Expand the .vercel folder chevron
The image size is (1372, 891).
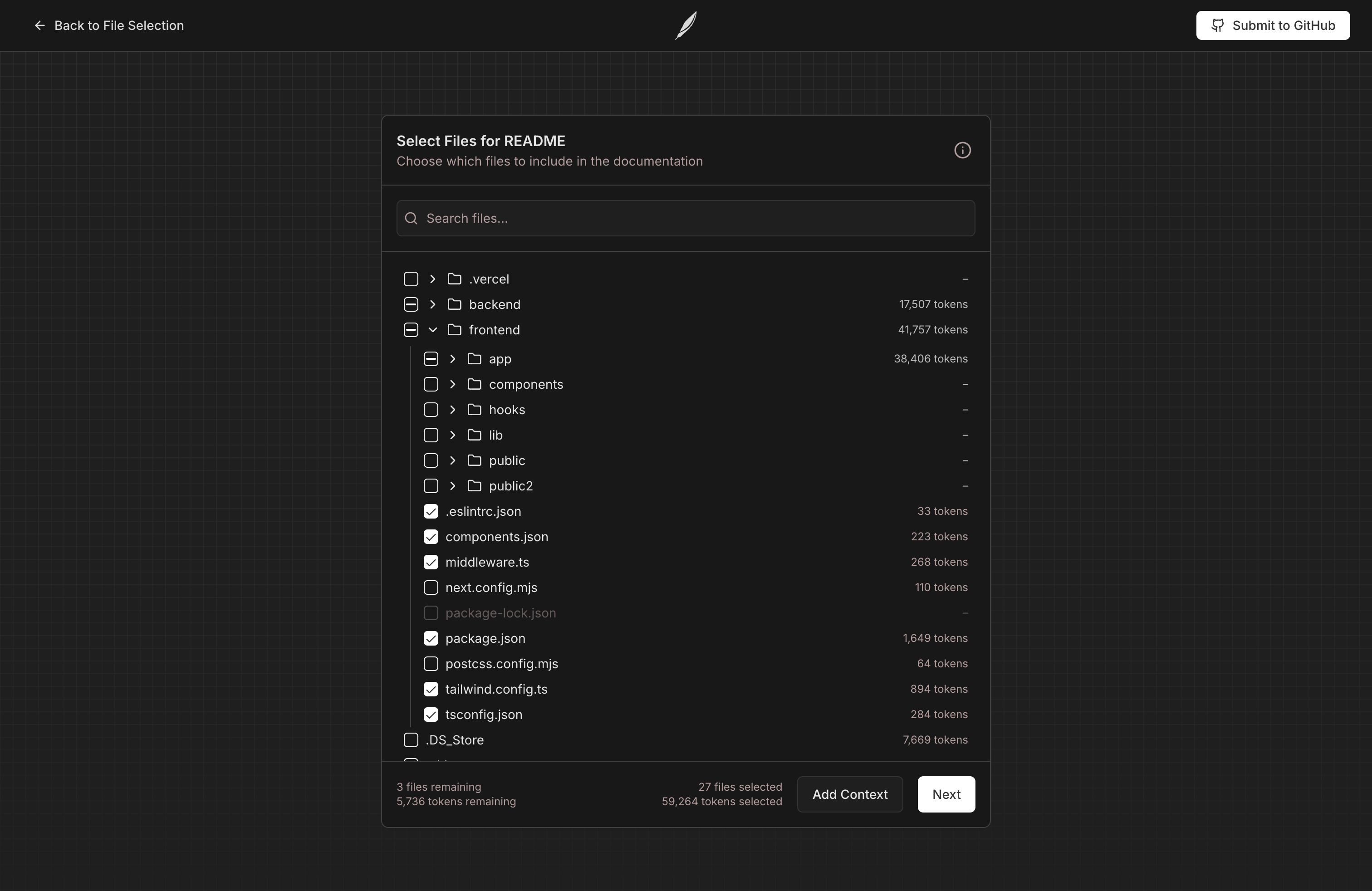pyautogui.click(x=432, y=279)
